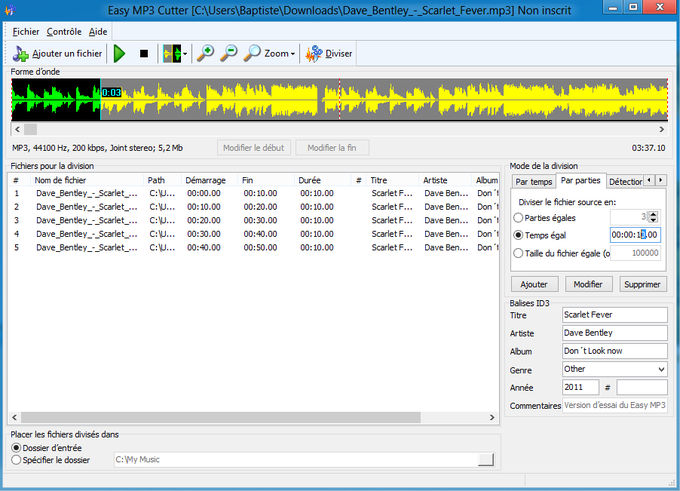Click the C:\My Music folder path field

pos(296,460)
